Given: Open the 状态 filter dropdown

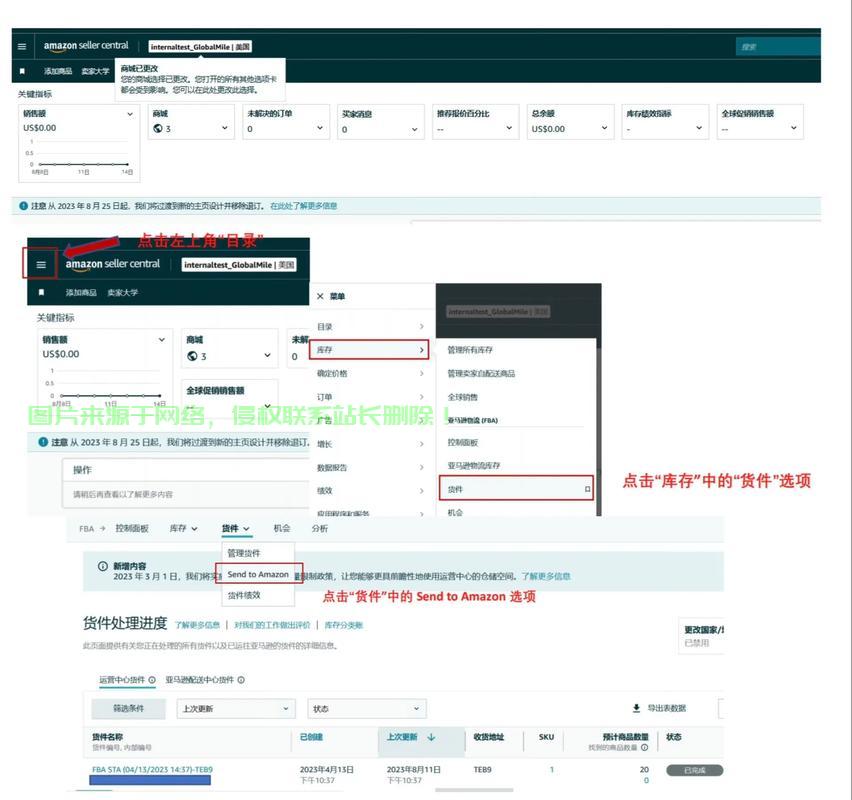Looking at the screenshot, I should (366, 708).
